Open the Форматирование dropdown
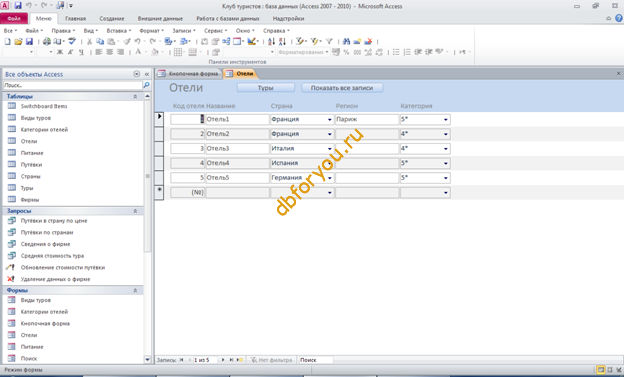This screenshot has height=377, width=624. tap(327, 52)
